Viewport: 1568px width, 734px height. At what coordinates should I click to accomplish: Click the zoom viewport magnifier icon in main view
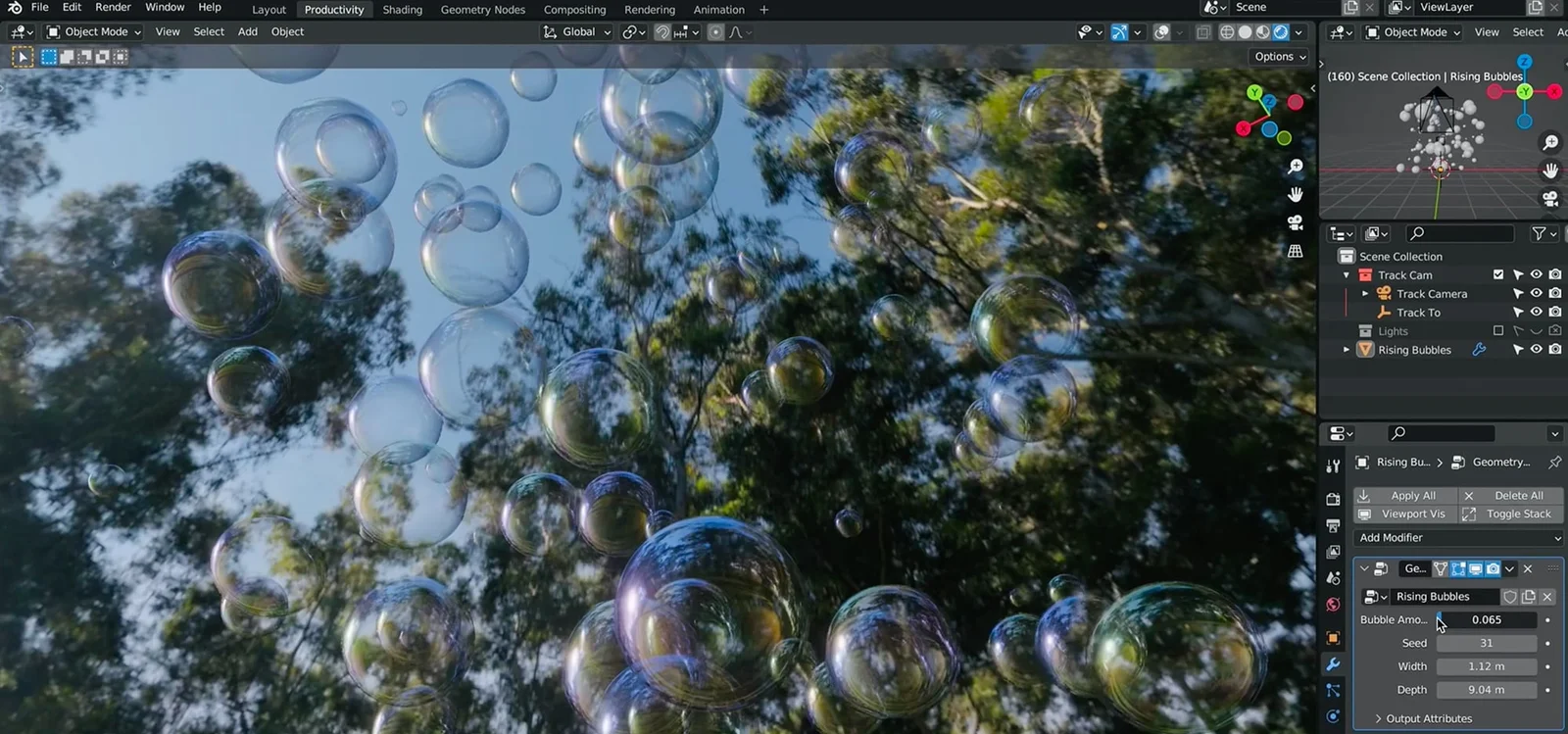(x=1295, y=168)
